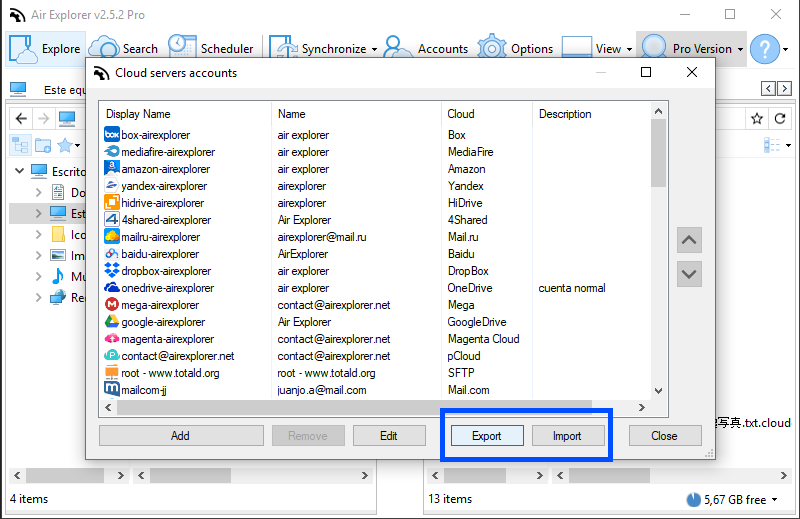Open right pane view mode dropdown
The image size is (800, 519).
pyautogui.click(x=789, y=145)
